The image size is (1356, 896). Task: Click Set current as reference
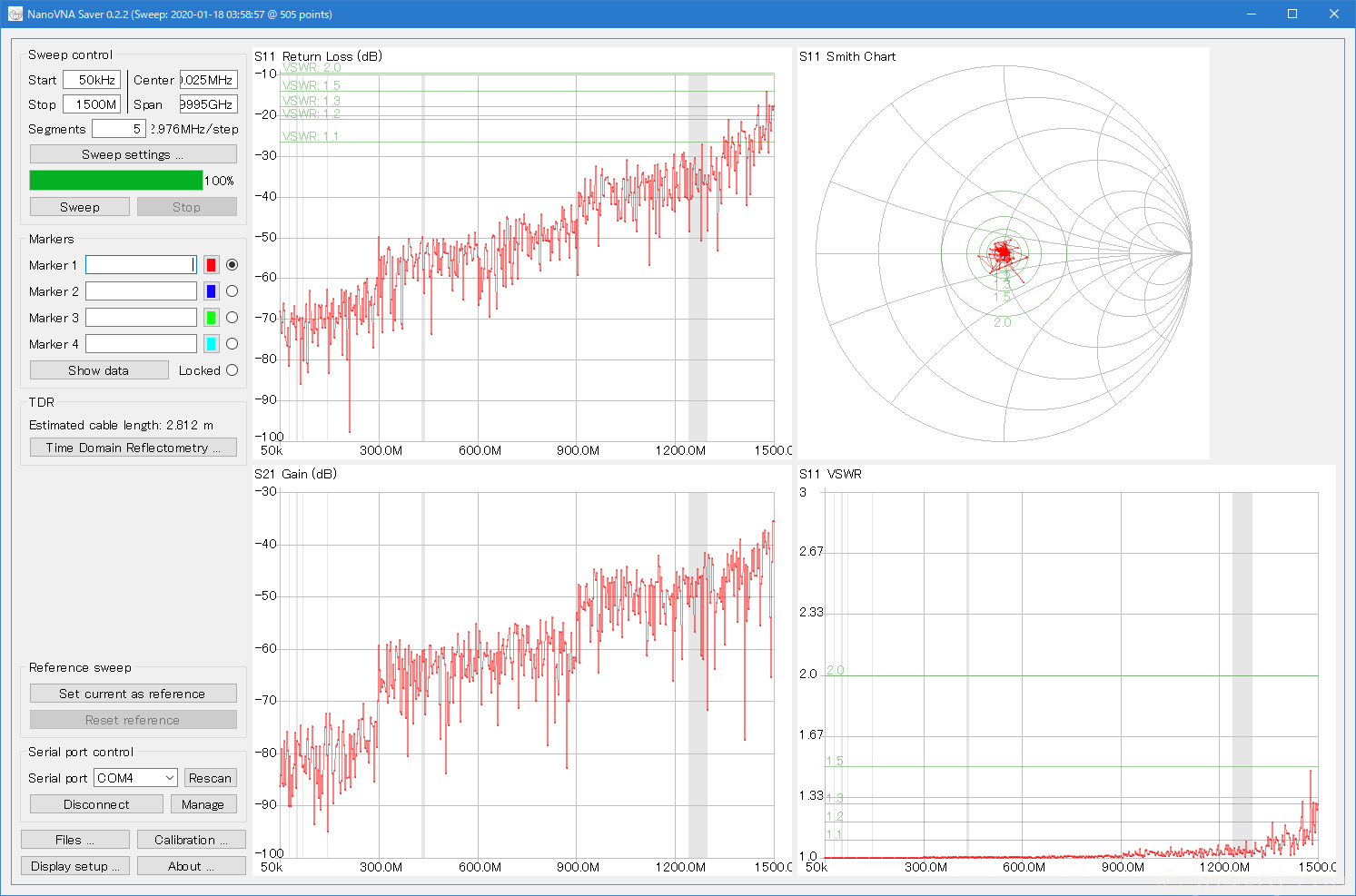pyautogui.click(x=134, y=694)
